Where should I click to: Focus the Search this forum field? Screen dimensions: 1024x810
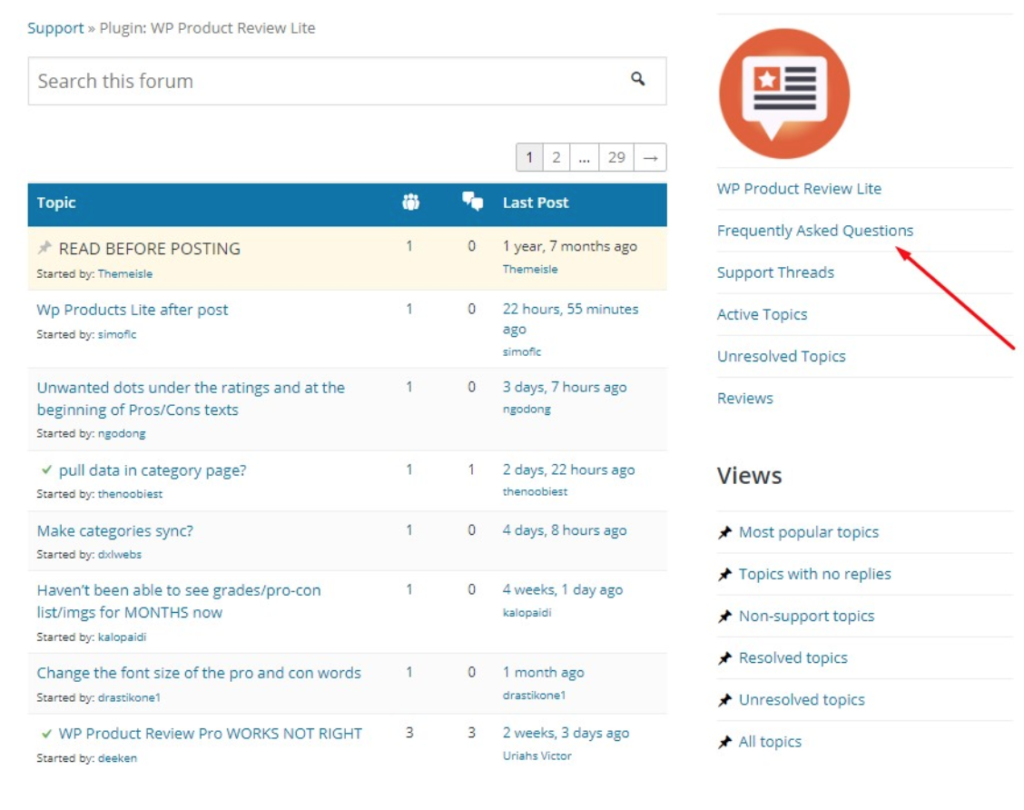320,81
